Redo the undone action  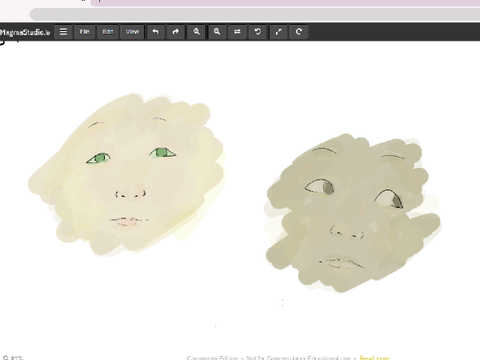pos(176,32)
